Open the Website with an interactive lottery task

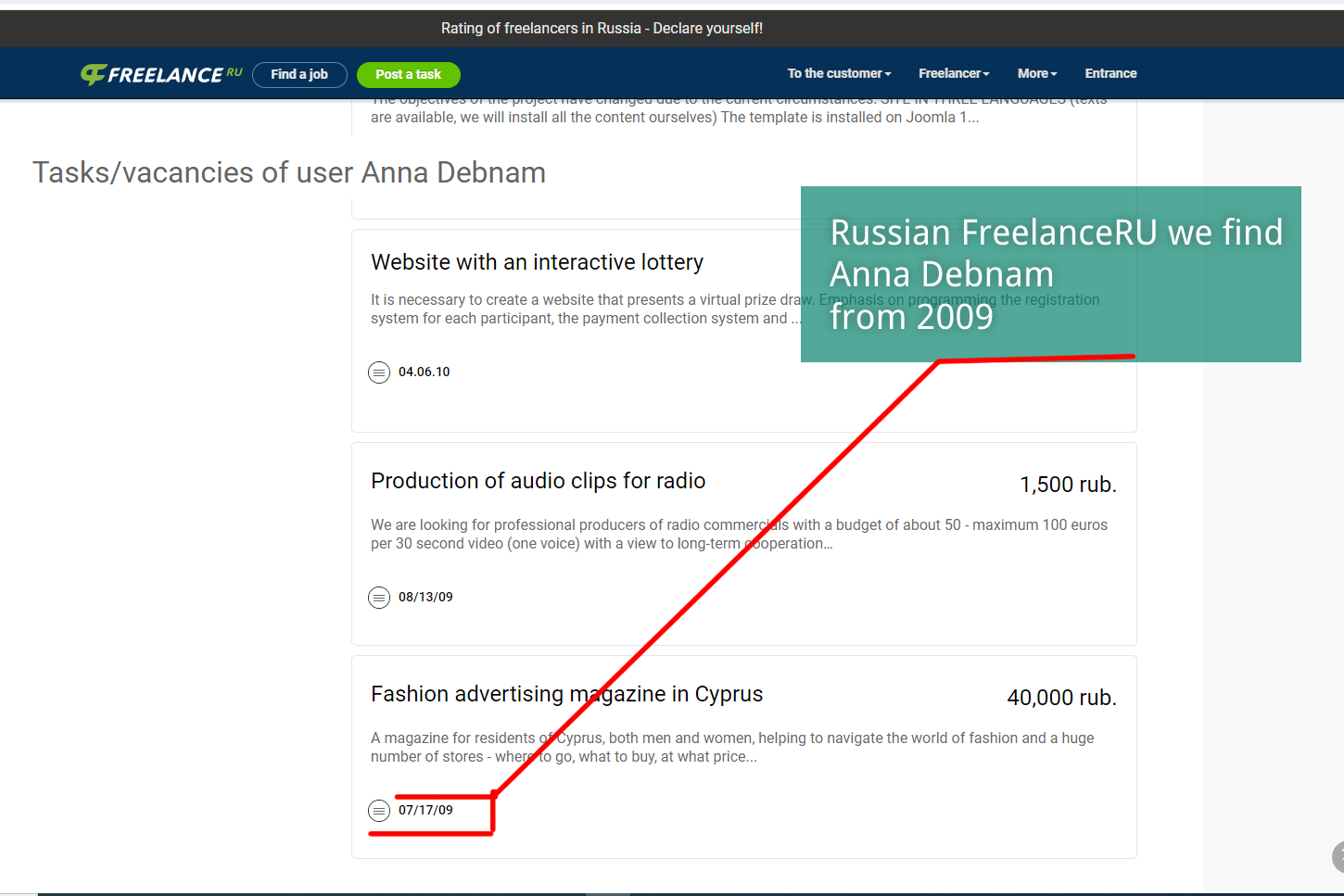point(537,262)
